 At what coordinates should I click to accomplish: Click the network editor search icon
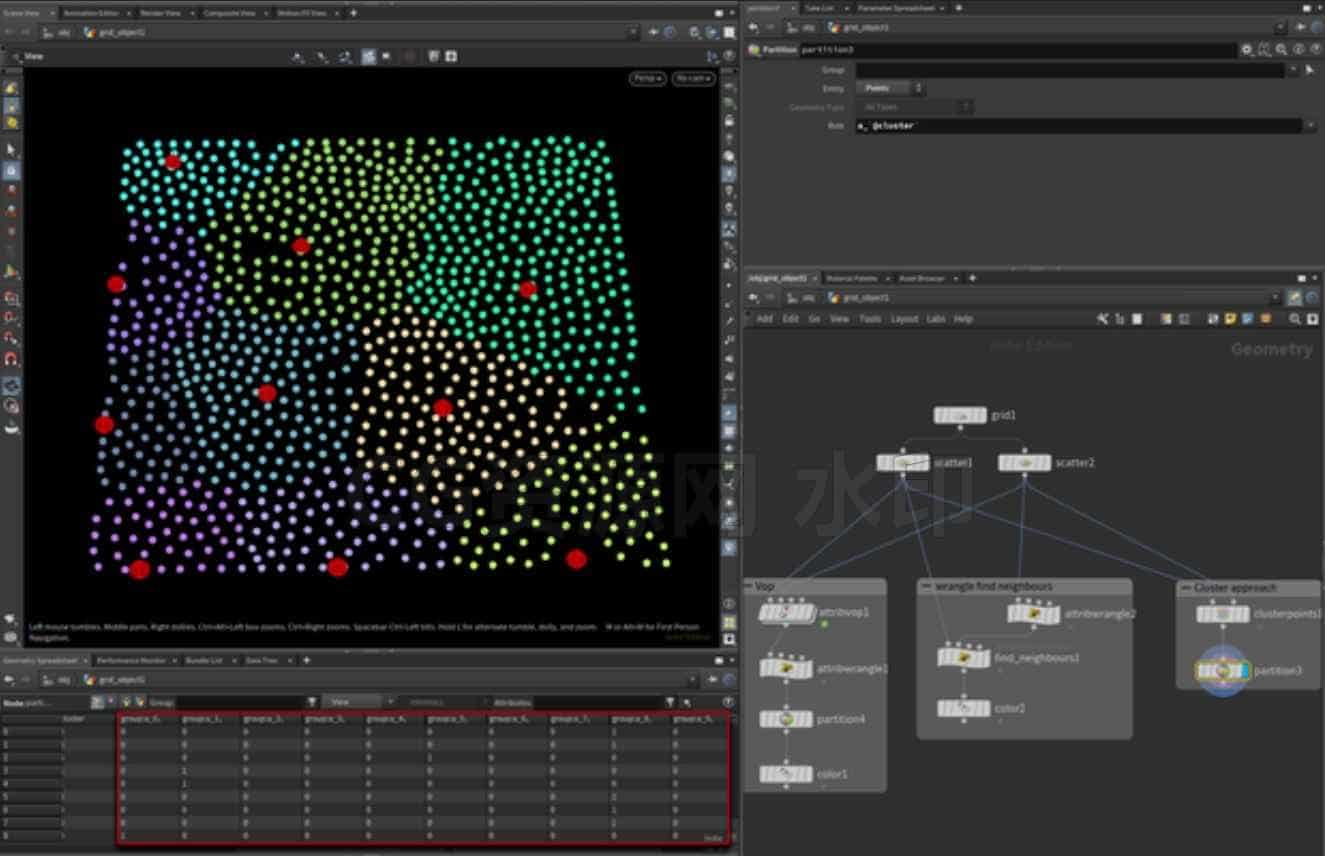[1295, 319]
